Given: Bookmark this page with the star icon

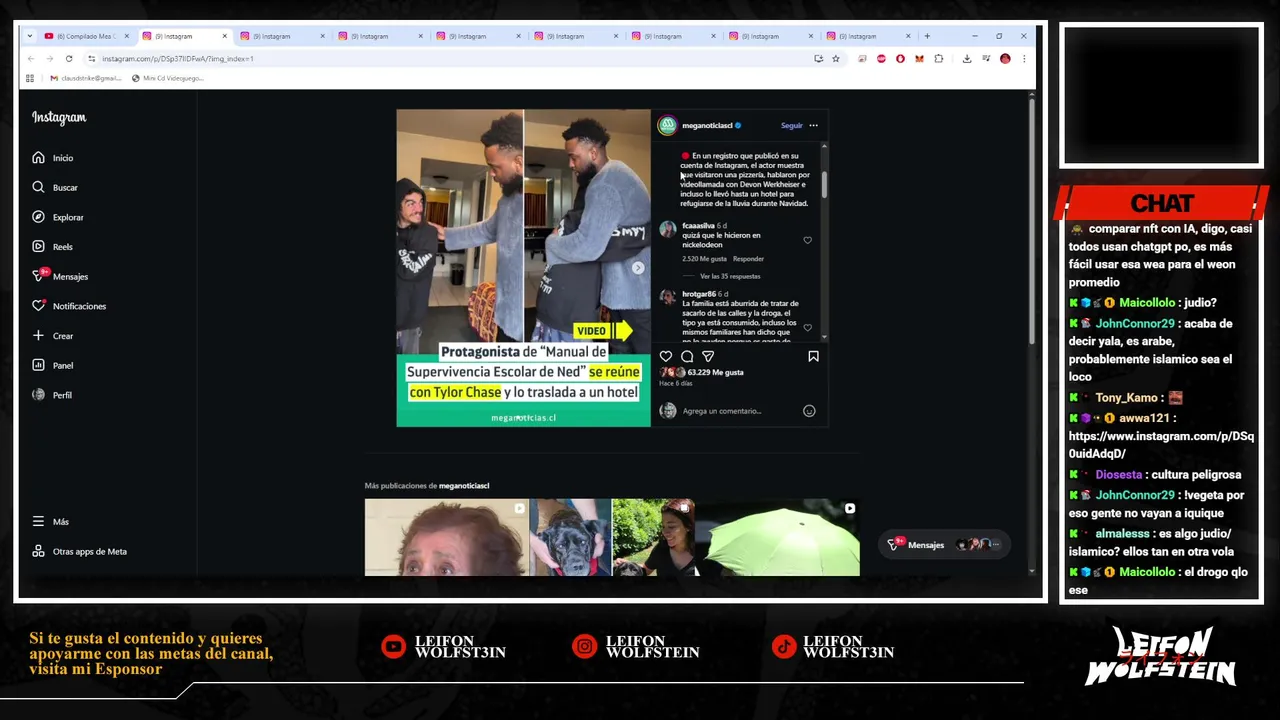Looking at the screenshot, I should pyautogui.click(x=836, y=59).
